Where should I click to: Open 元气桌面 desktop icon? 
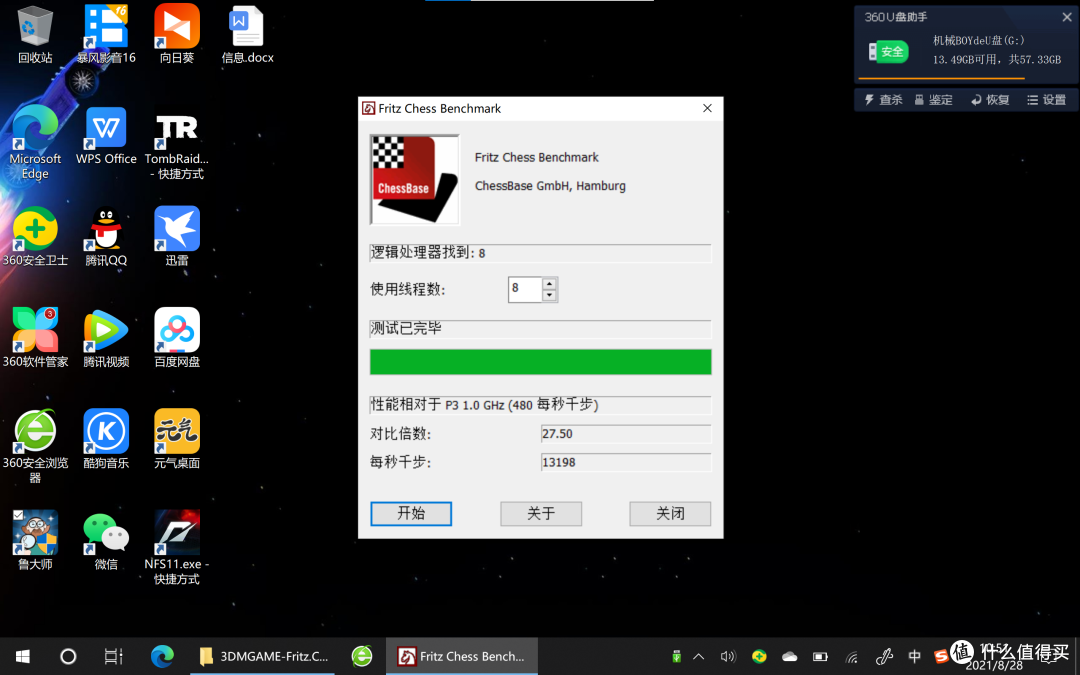(177, 439)
